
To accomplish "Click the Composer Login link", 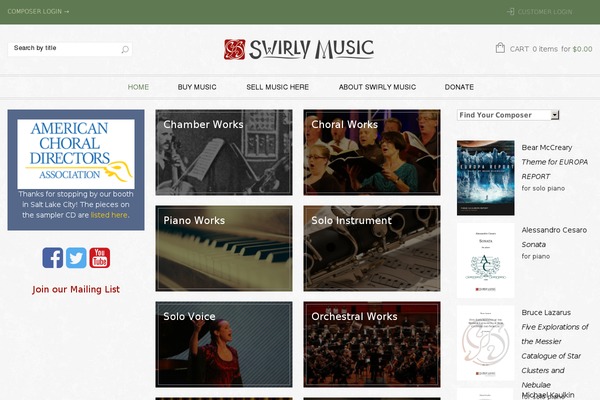I will point(38,11).
